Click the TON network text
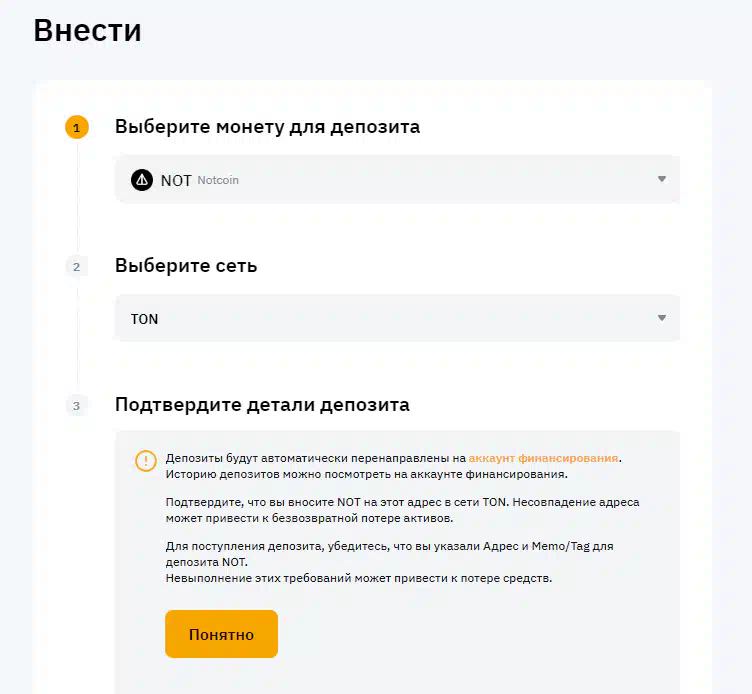The height and width of the screenshot is (694, 752). (x=144, y=319)
